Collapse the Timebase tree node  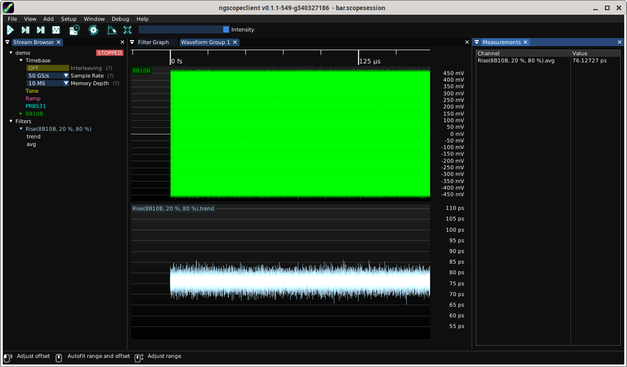click(x=21, y=60)
